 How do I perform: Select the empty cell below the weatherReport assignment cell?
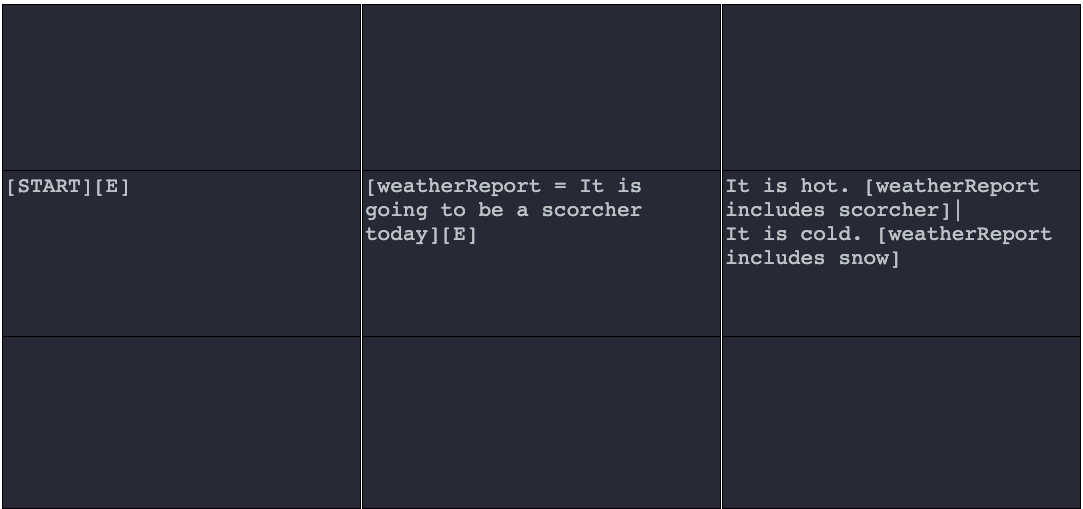[542, 423]
